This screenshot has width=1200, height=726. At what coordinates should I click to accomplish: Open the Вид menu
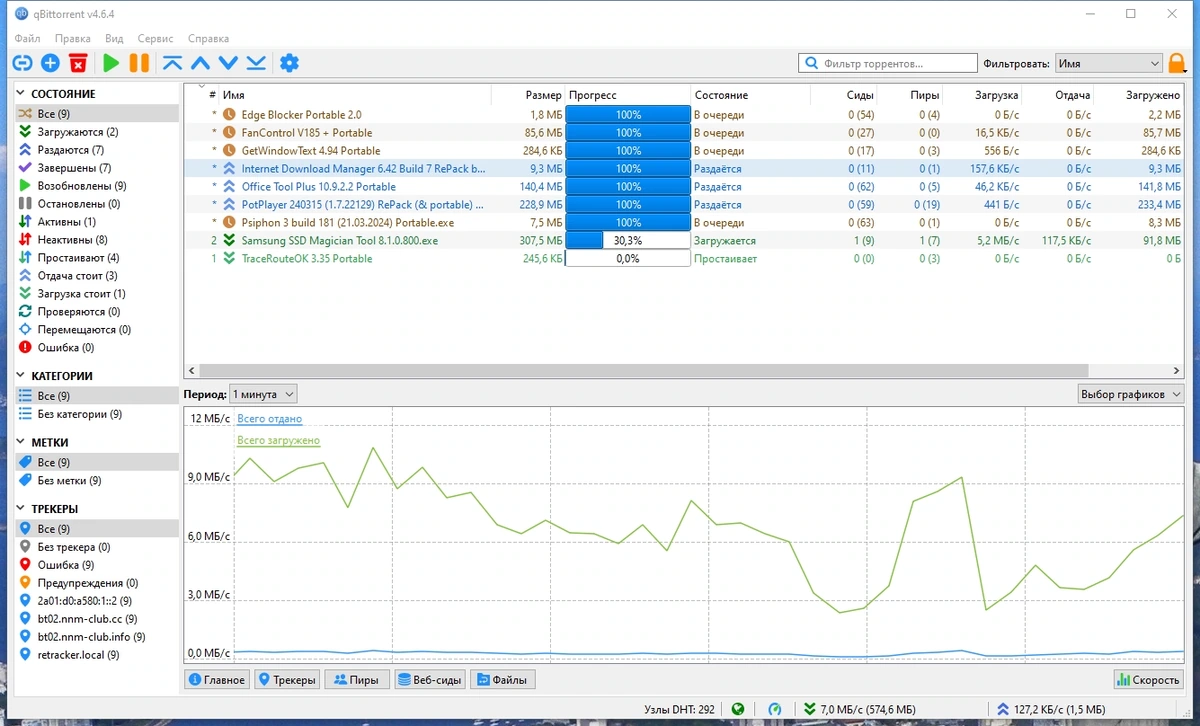(x=114, y=38)
